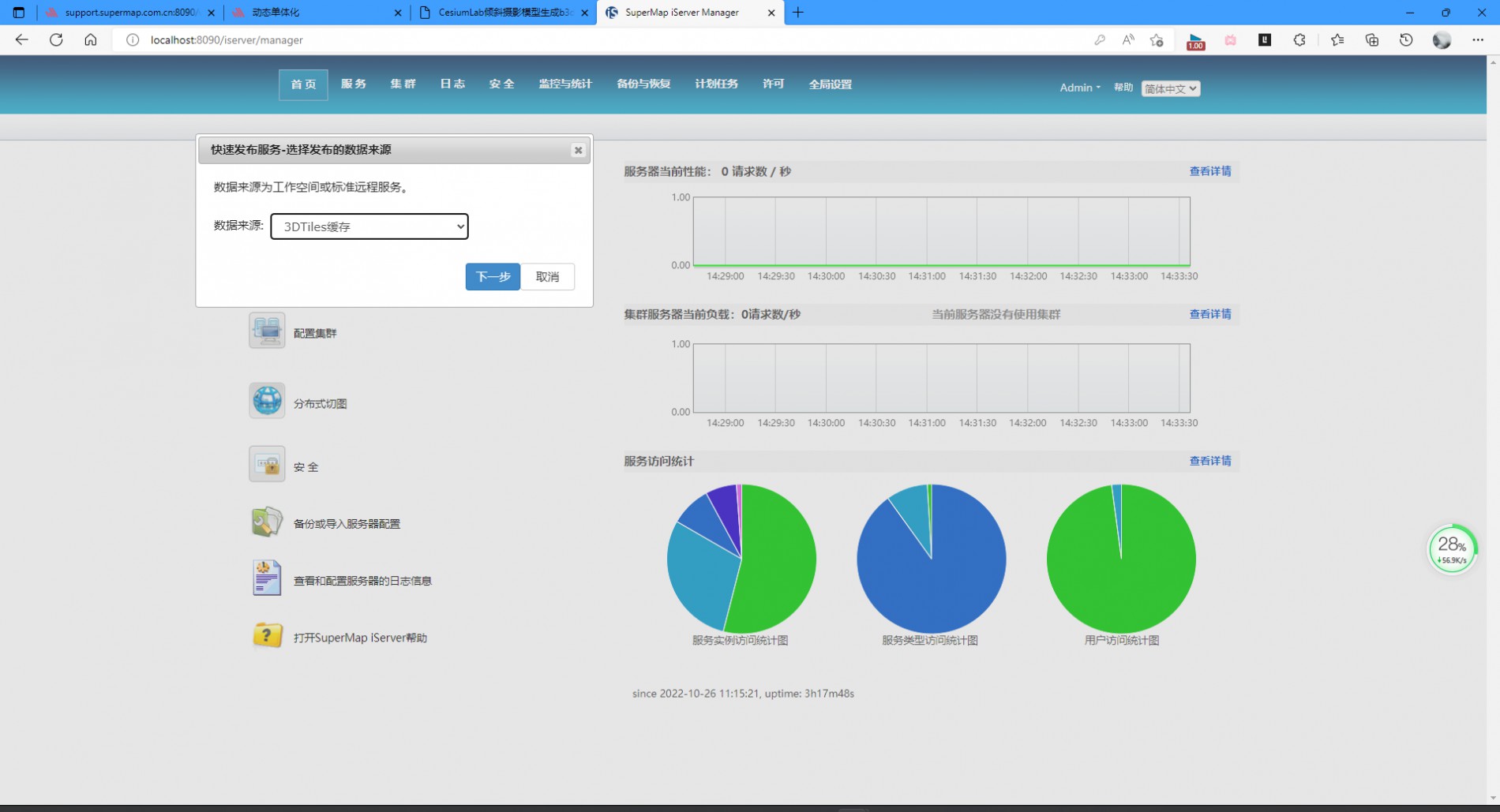
Task: Reload the page with the refresh icon
Action: [x=56, y=39]
